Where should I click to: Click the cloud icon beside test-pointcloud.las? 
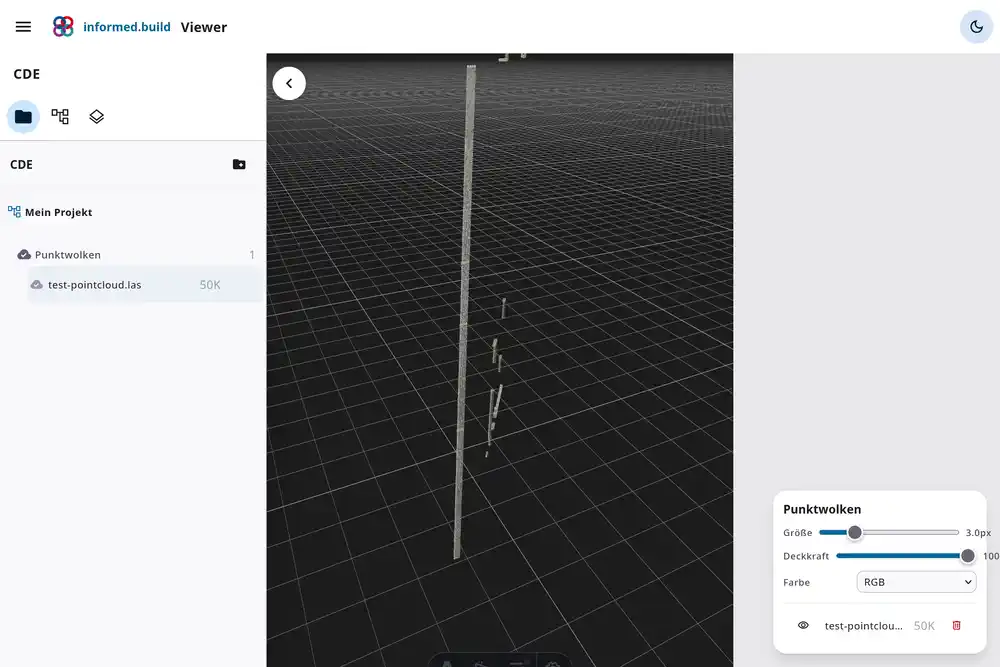click(x=37, y=285)
